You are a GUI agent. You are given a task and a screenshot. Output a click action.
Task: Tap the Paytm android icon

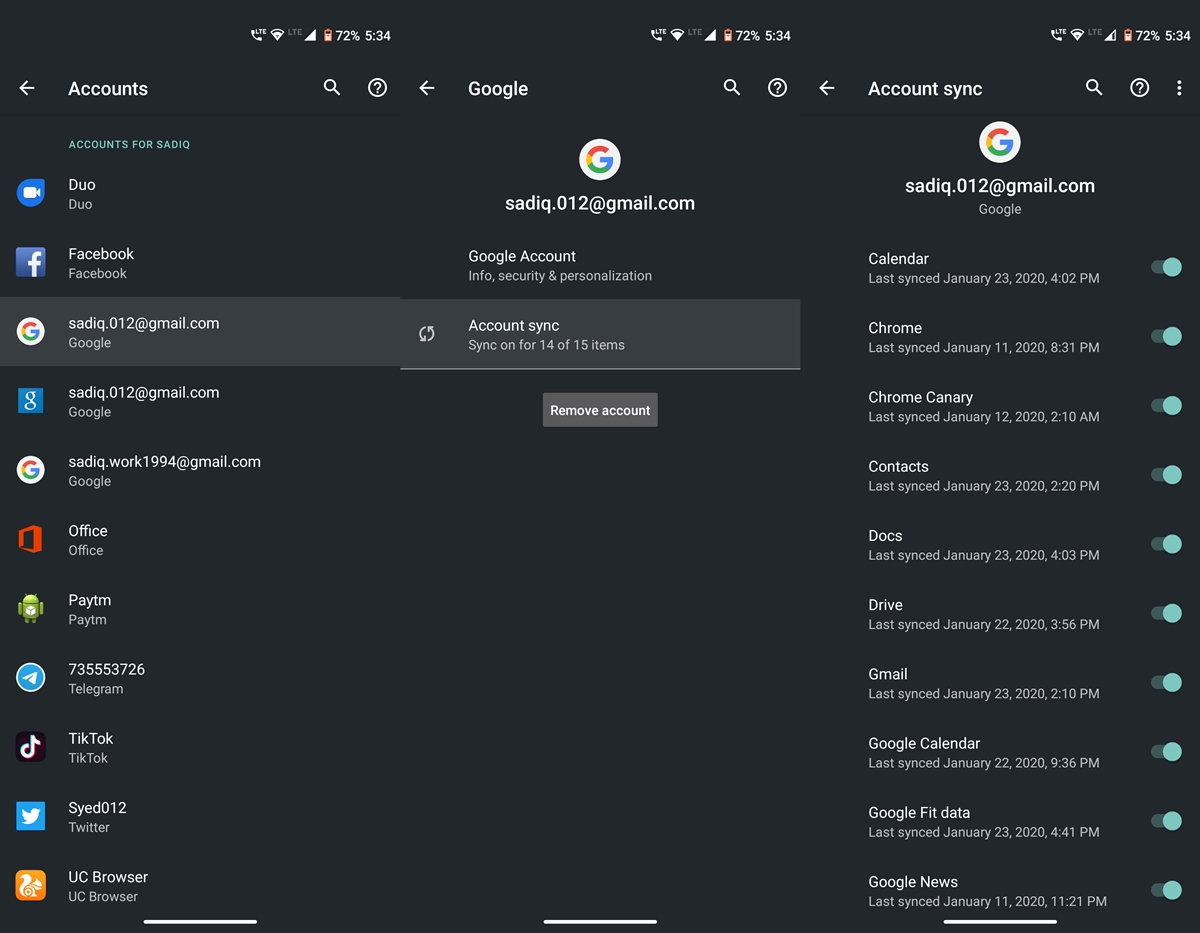[31, 608]
